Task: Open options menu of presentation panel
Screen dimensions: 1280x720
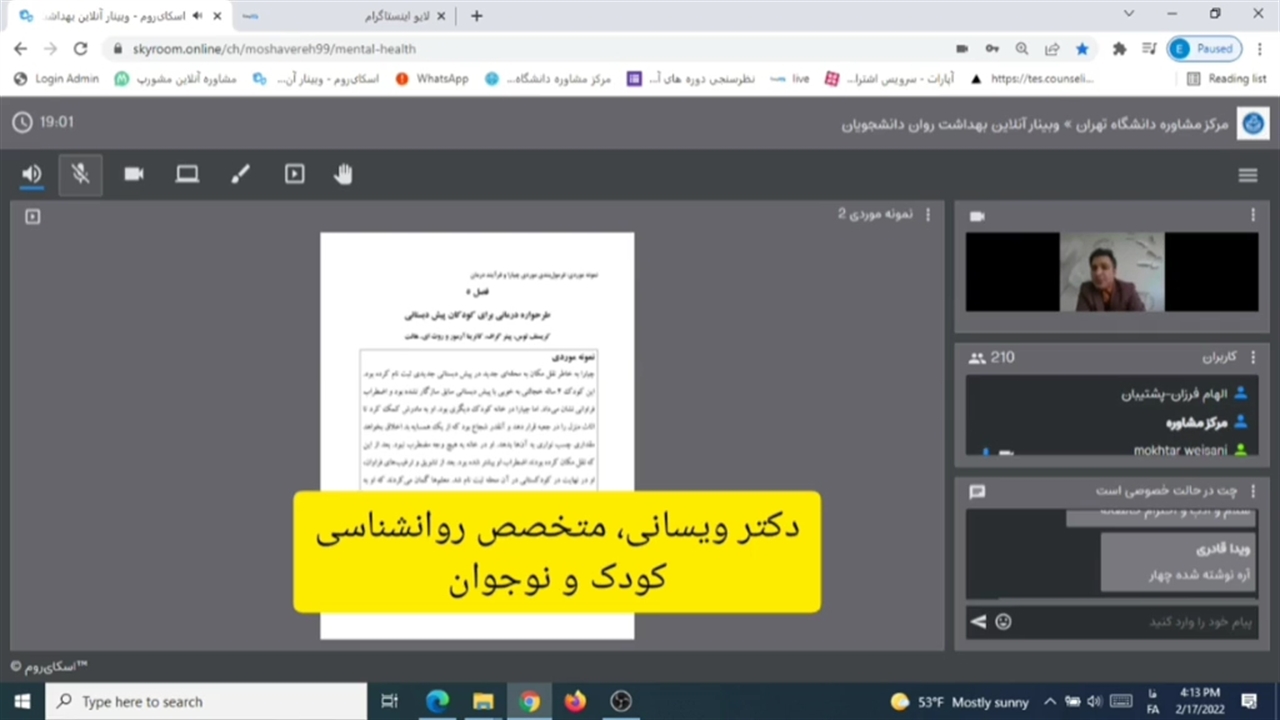Action: (x=928, y=215)
